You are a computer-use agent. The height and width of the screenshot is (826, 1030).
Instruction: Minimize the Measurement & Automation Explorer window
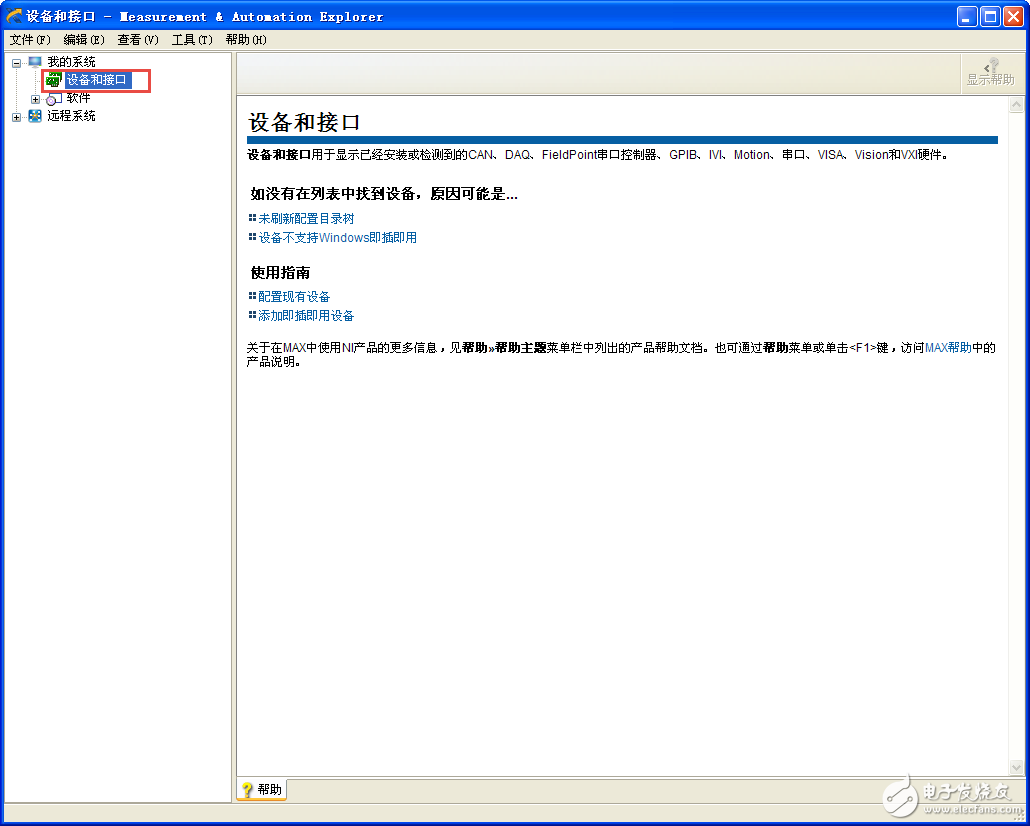coord(968,16)
